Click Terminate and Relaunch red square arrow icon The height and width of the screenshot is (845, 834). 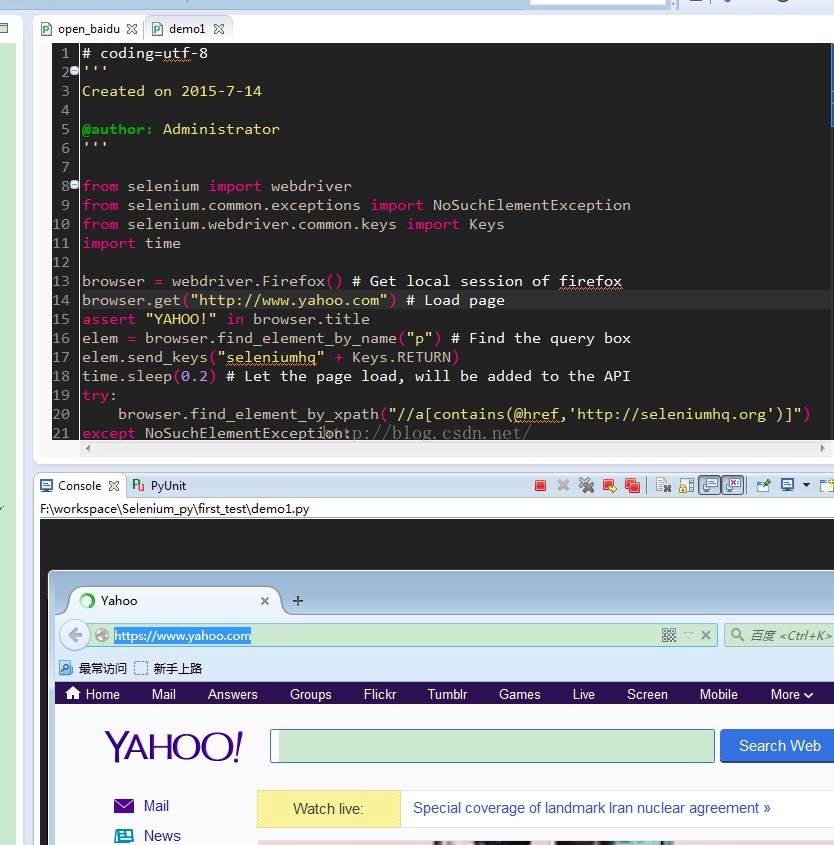(609, 486)
